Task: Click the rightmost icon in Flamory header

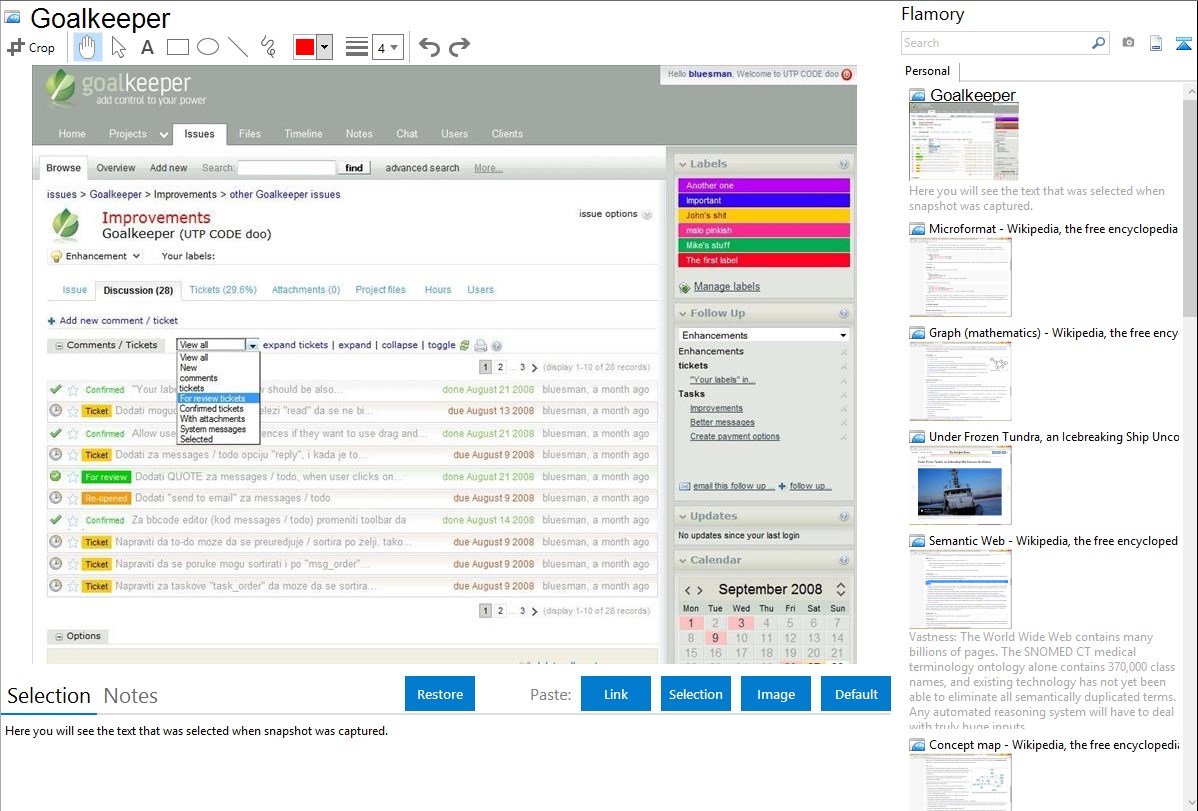Action: coord(1183,43)
